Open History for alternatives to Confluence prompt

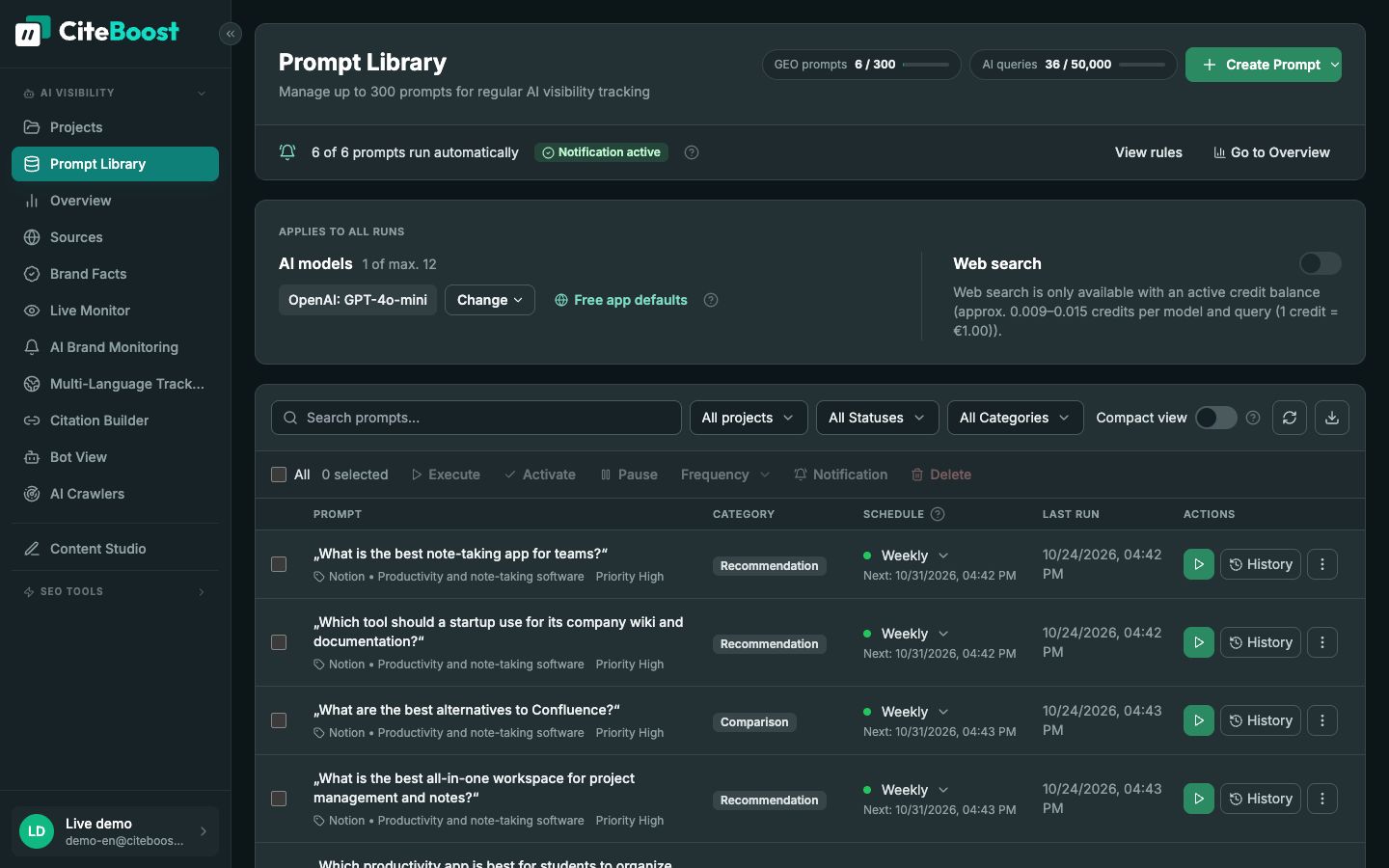pos(1261,720)
